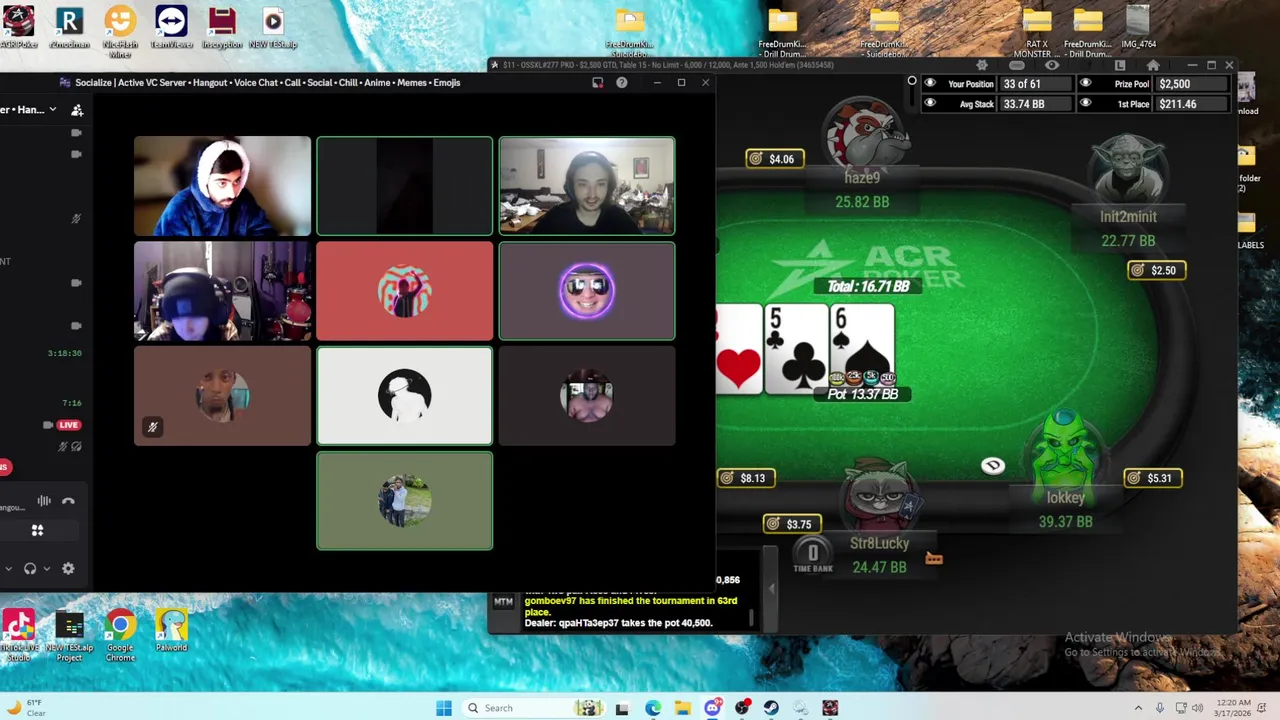Open IMG_4764 desktop file
The image size is (1280, 720).
[x=1139, y=27]
